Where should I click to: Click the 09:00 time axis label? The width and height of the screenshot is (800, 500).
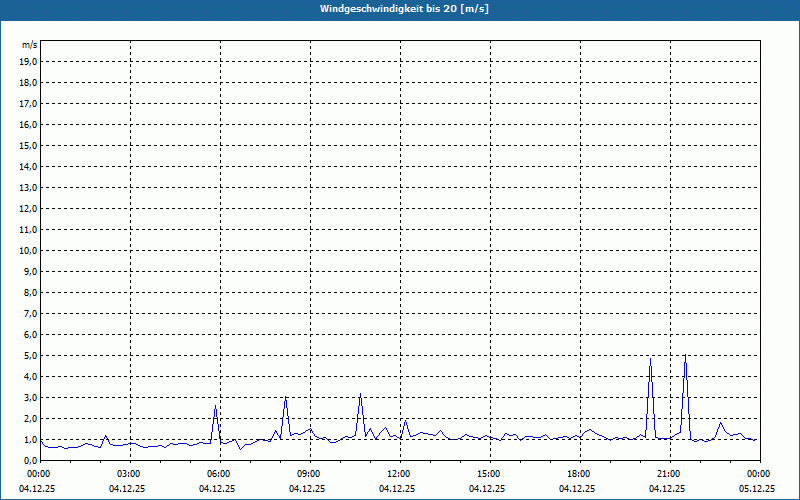308,473
